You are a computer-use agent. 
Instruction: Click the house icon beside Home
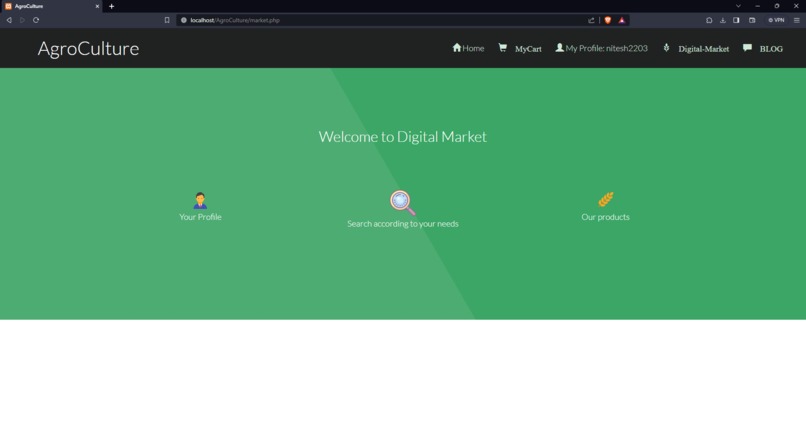(x=456, y=47)
